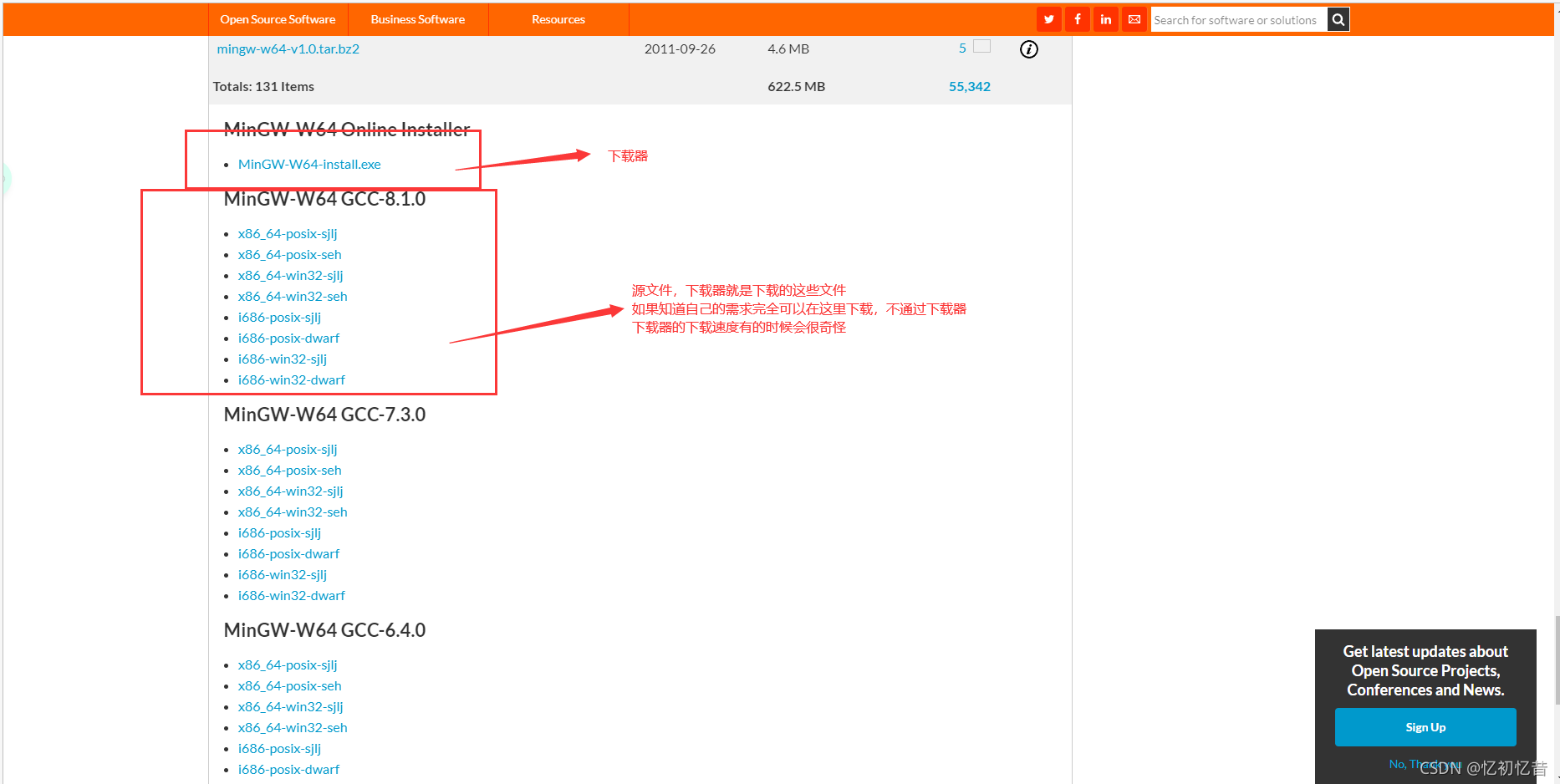
Task: Open GCC-8.1.0 i686-win32-dwarf link
Action: pyautogui.click(x=291, y=379)
